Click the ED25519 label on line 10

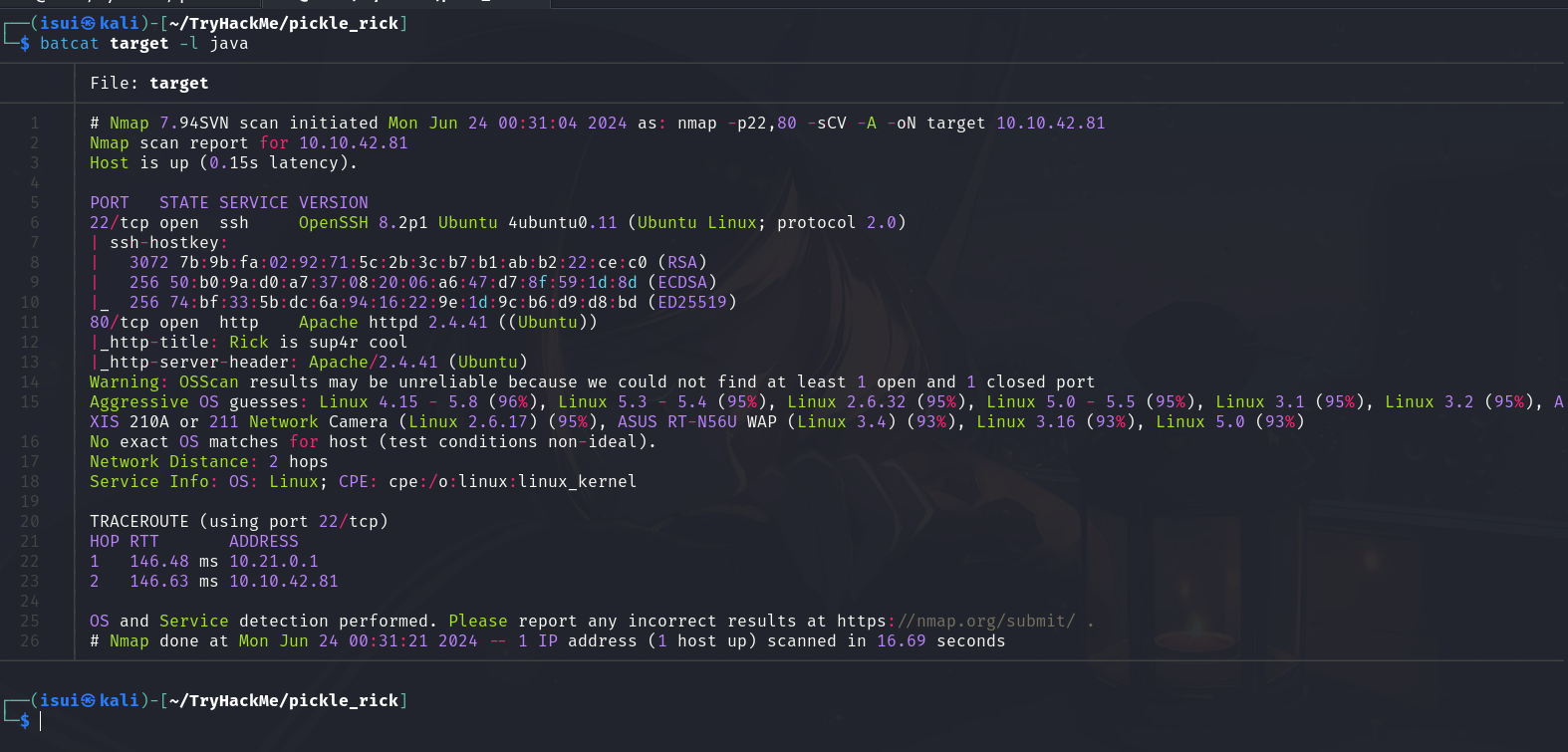coord(691,302)
